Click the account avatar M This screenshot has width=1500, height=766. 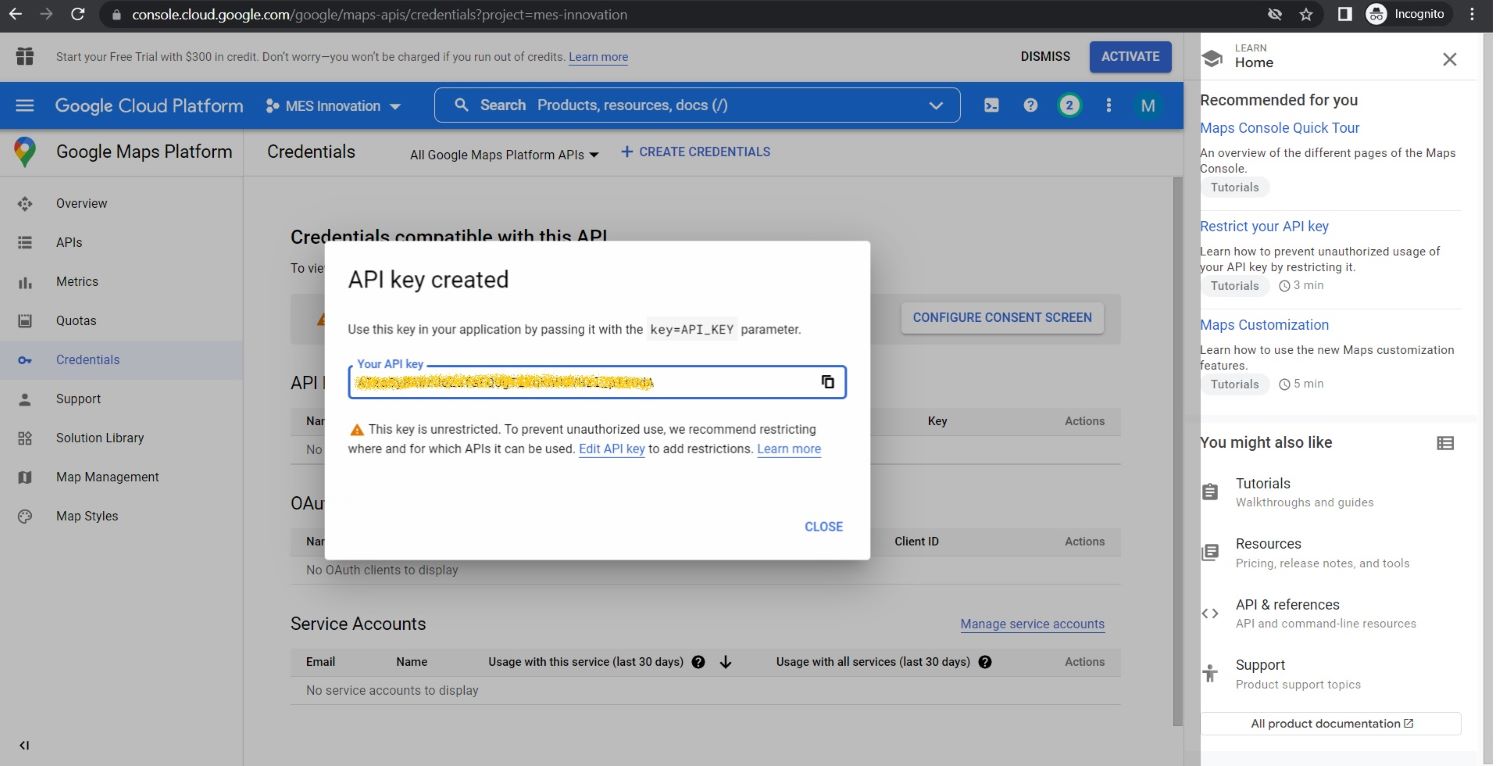1147,104
